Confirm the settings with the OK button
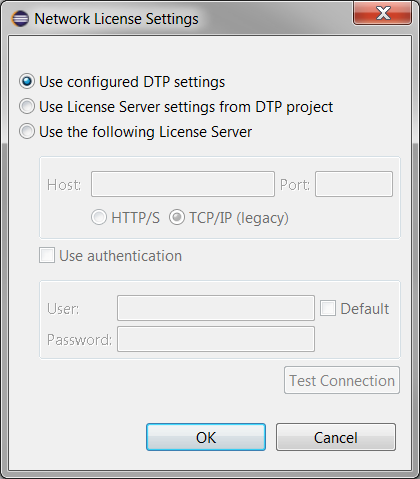This screenshot has height=479, width=420. (x=206, y=437)
